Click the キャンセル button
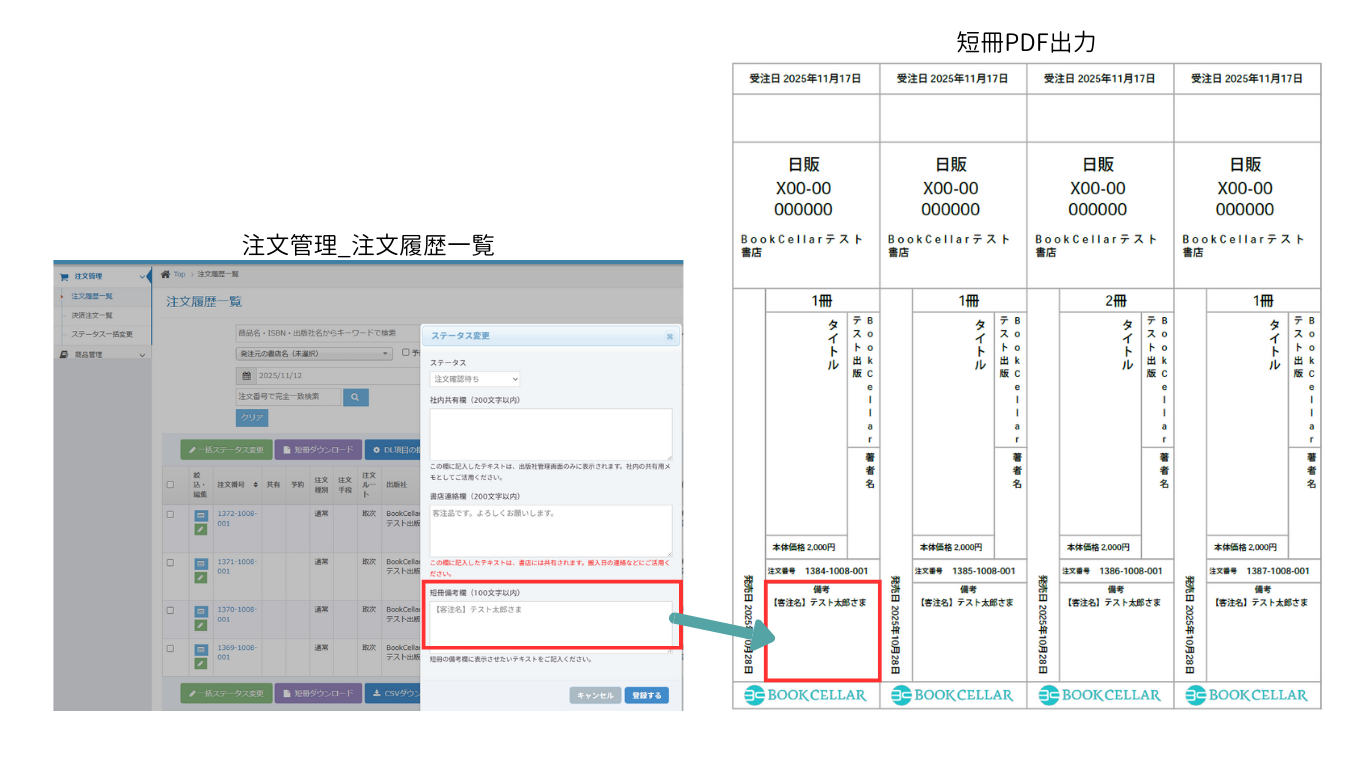 pyautogui.click(x=595, y=695)
